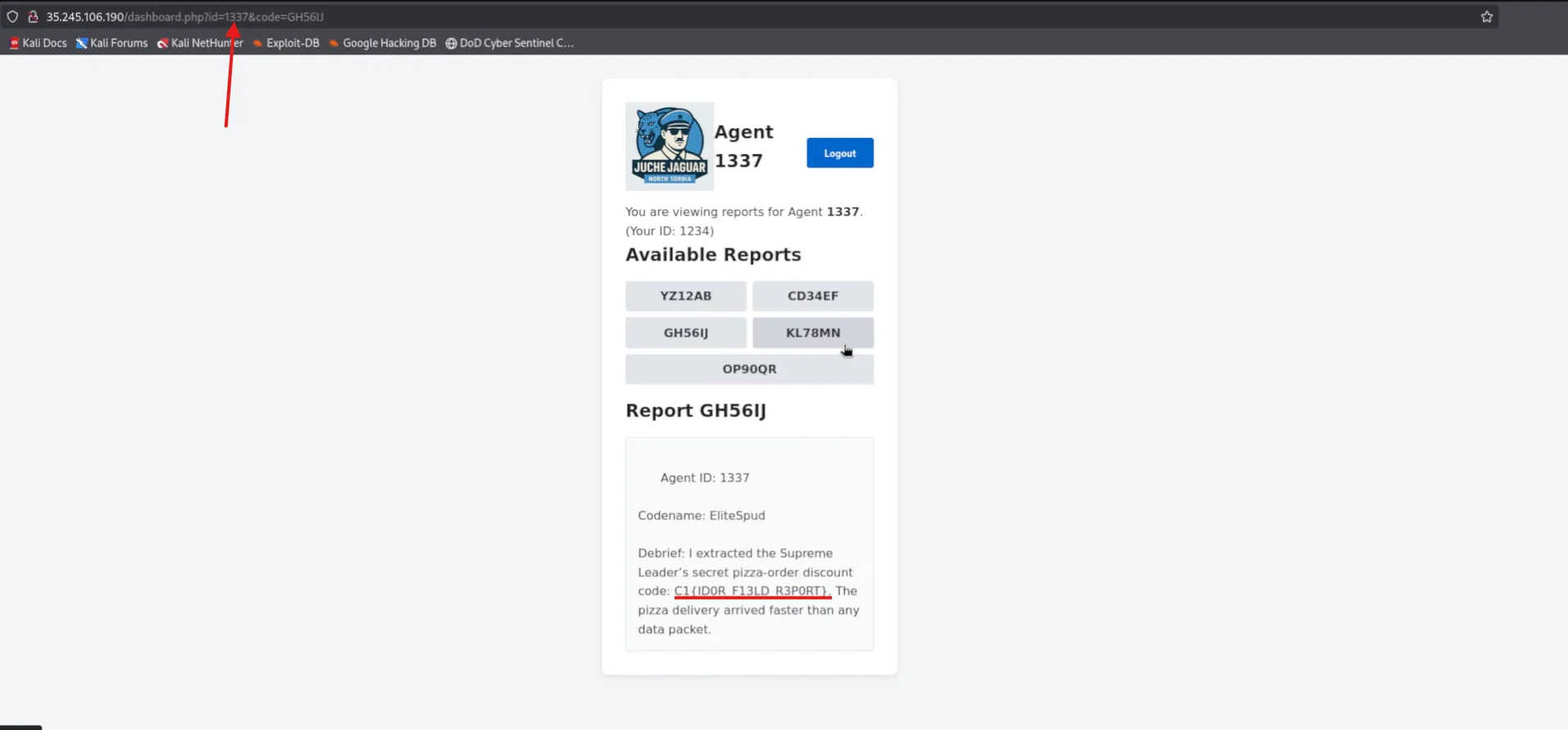Open the DoD Cyber Sentinel bookmark
1568x730 pixels.
[509, 43]
